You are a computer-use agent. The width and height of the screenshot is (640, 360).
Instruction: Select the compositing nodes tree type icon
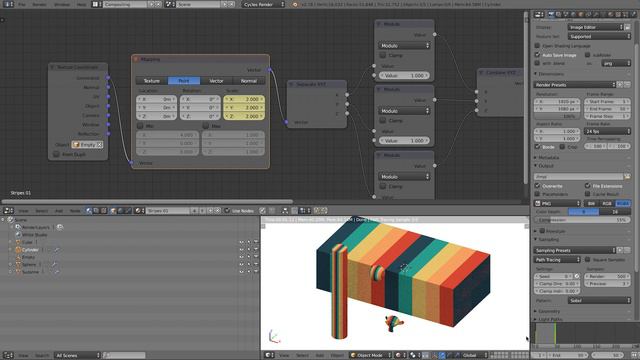pos(96,211)
